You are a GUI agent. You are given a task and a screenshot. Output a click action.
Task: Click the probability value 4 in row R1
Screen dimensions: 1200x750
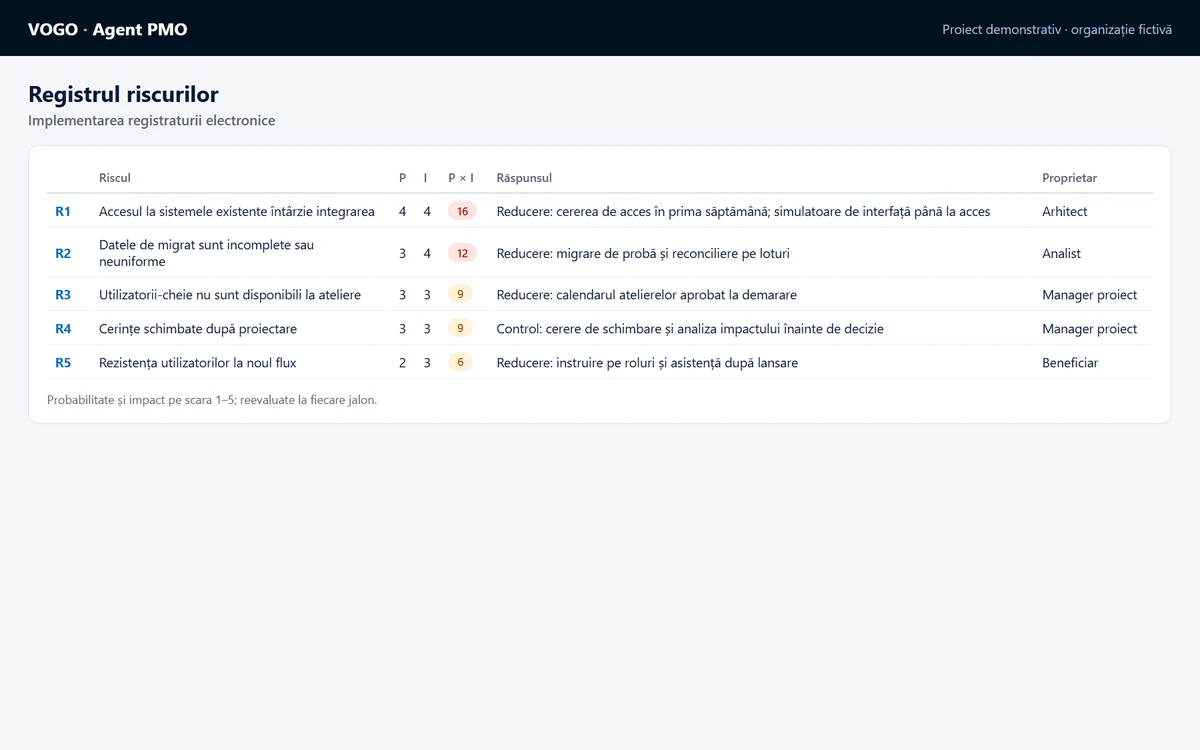tap(403, 212)
